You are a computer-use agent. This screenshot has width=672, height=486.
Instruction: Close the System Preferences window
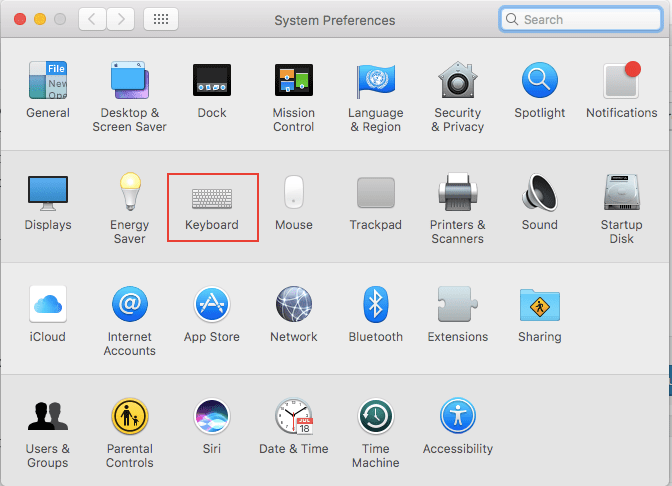click(20, 19)
